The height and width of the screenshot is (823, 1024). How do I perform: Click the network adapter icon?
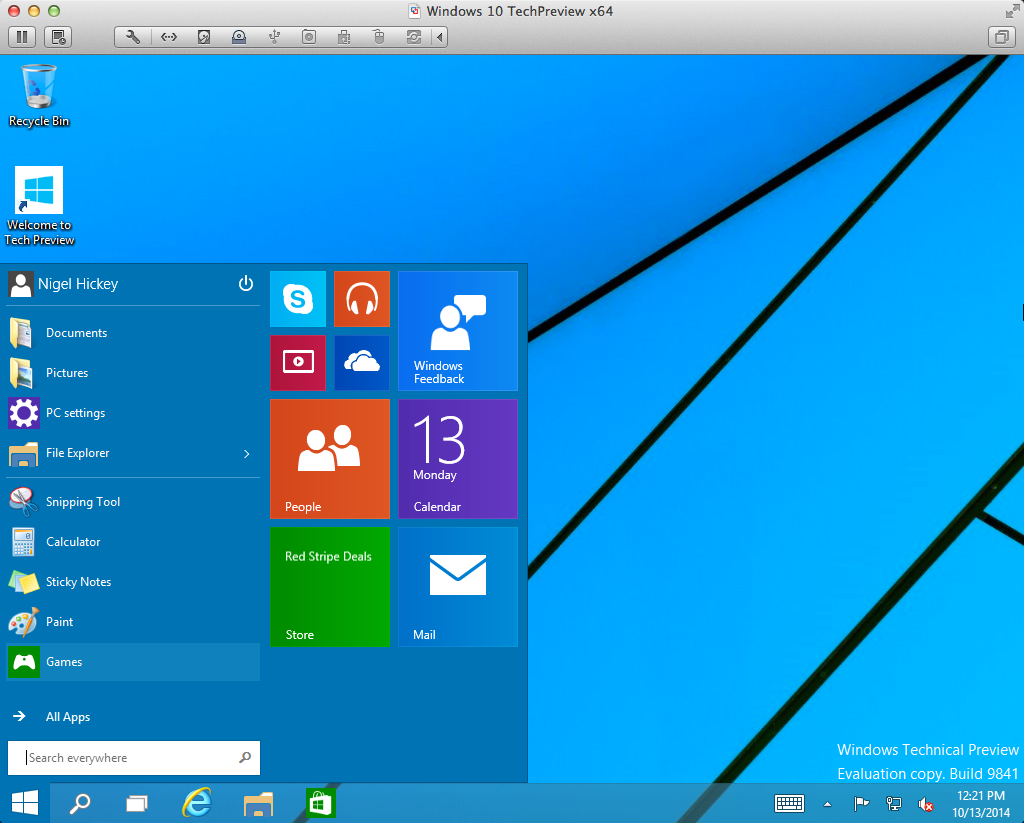tap(168, 37)
